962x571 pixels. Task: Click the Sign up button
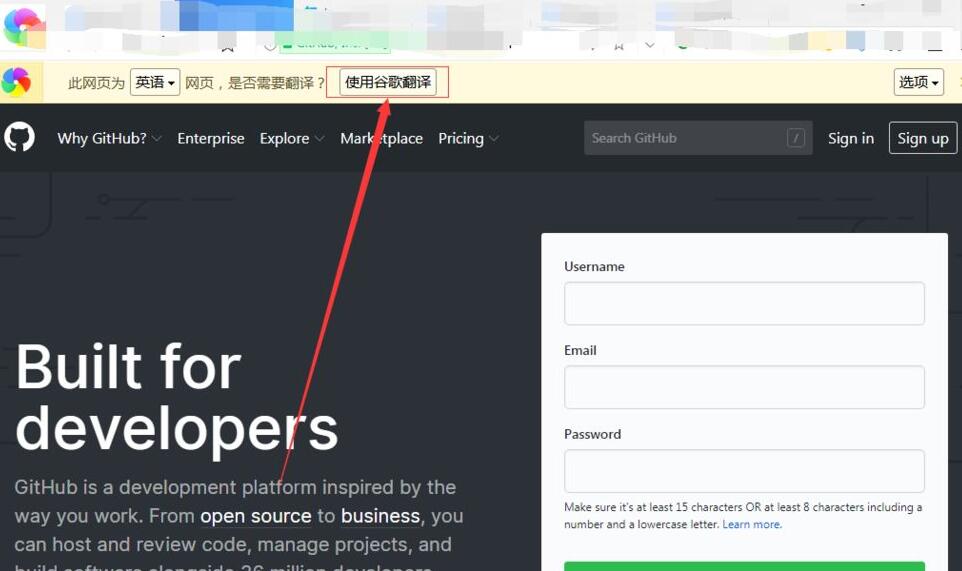coord(923,138)
